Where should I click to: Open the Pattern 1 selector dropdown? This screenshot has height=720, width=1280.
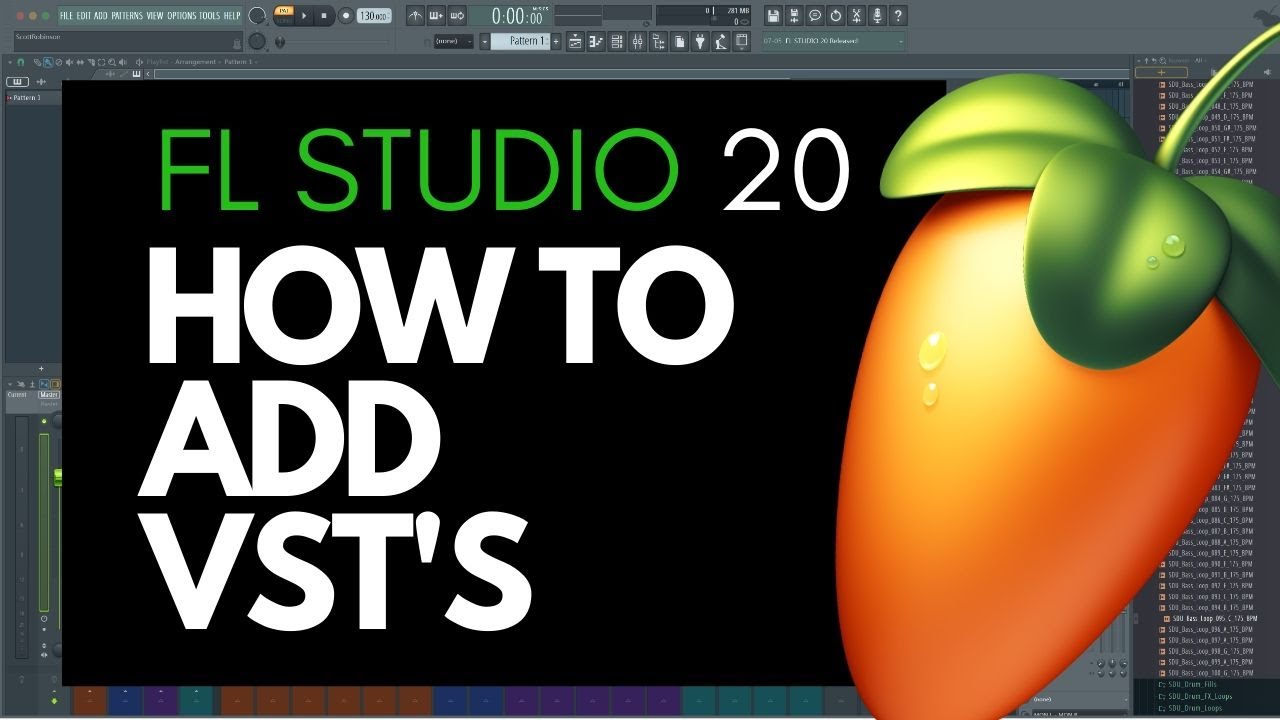point(520,41)
